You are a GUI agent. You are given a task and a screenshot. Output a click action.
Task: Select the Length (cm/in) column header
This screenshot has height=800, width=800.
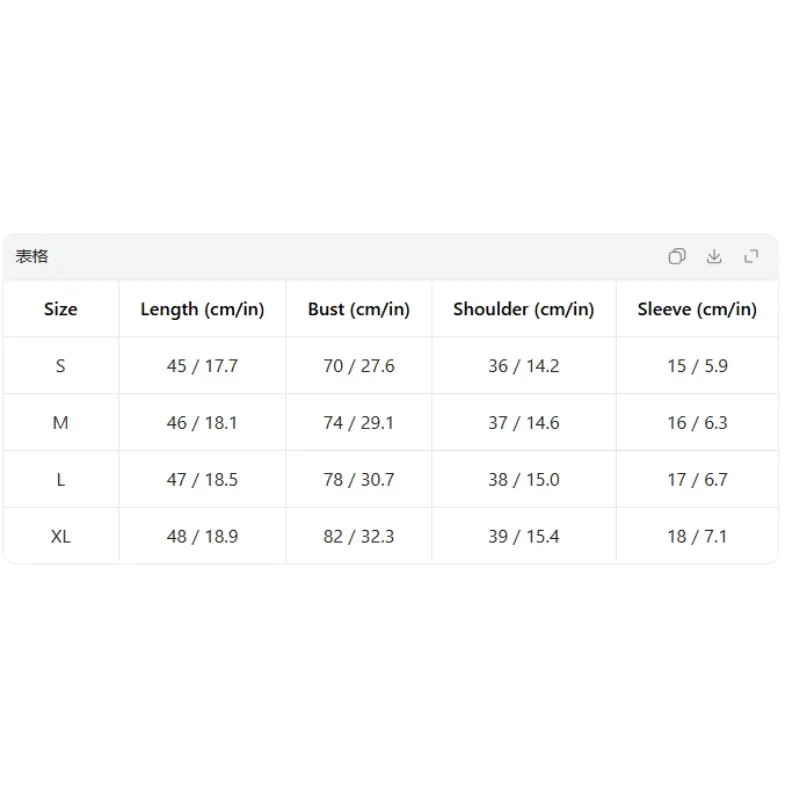click(202, 309)
